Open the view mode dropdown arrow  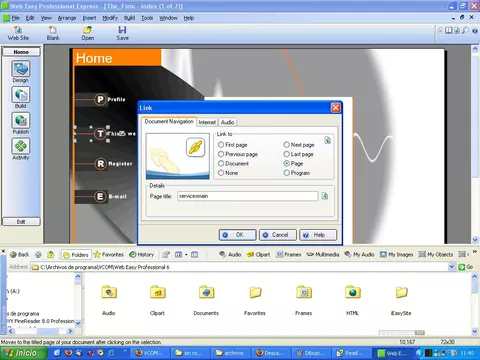tap(186, 255)
